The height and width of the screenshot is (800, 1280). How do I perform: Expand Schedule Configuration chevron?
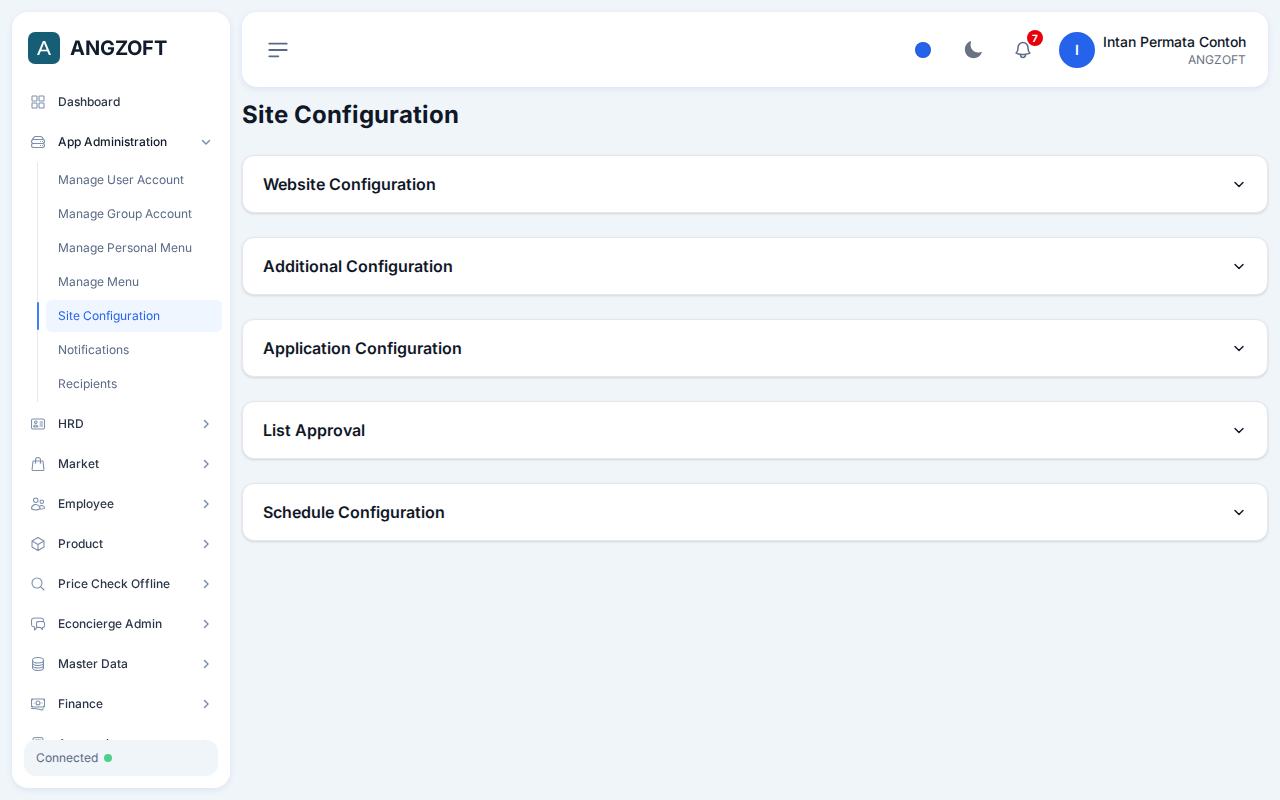[1239, 512]
